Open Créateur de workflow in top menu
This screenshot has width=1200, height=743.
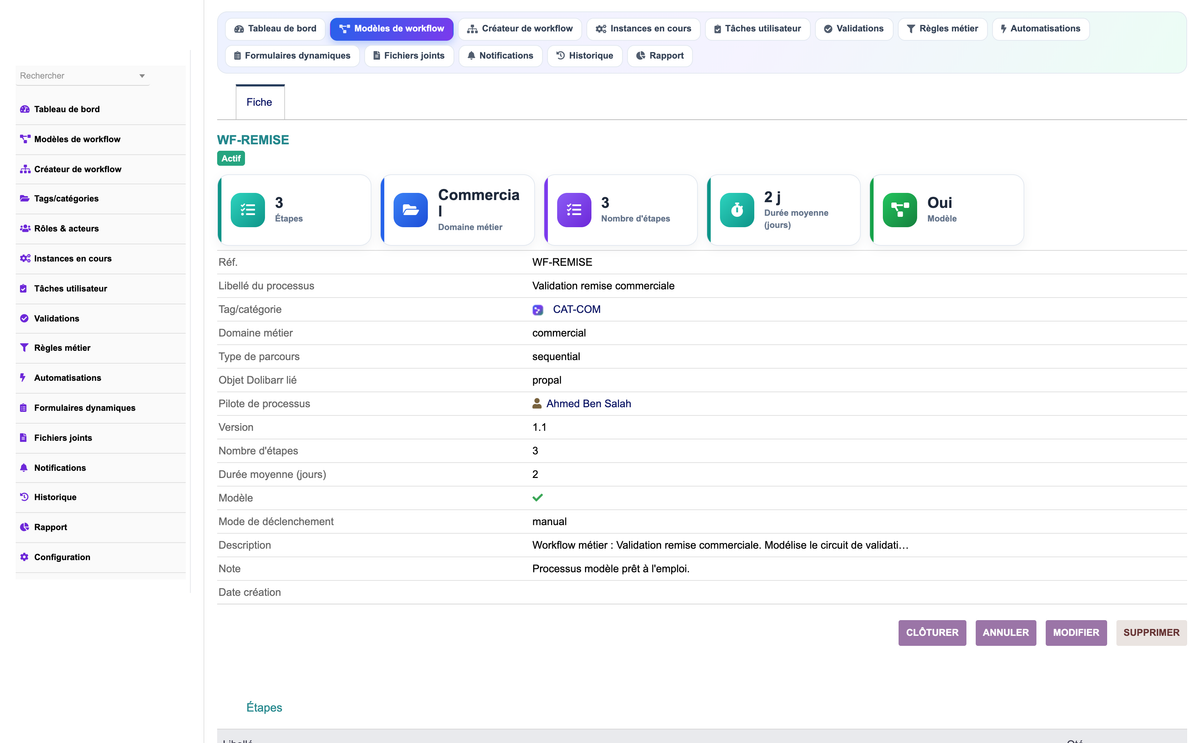pos(520,29)
